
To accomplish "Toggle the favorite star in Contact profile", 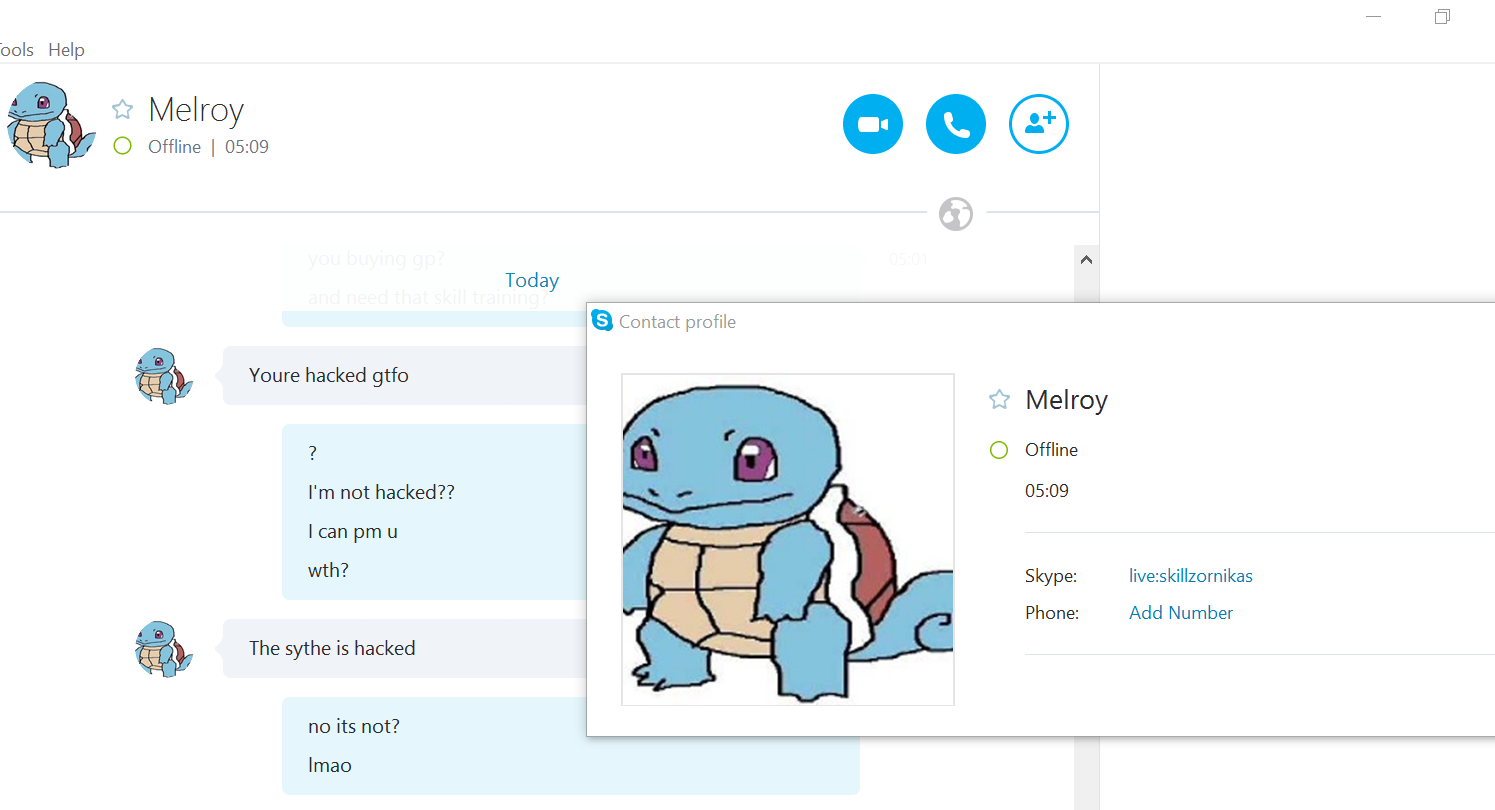I will tap(999, 400).
